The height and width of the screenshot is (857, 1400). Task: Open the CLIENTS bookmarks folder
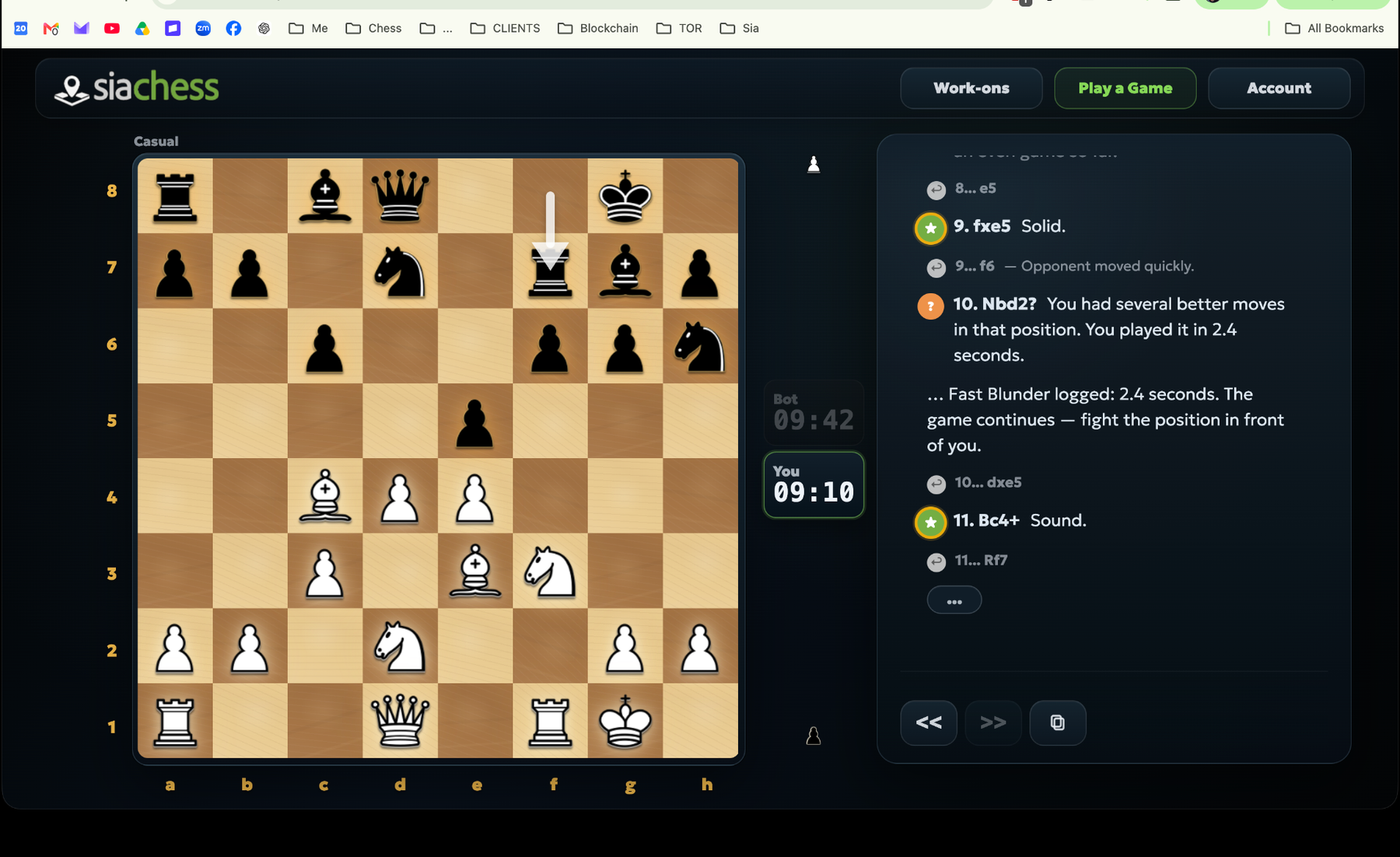(505, 28)
